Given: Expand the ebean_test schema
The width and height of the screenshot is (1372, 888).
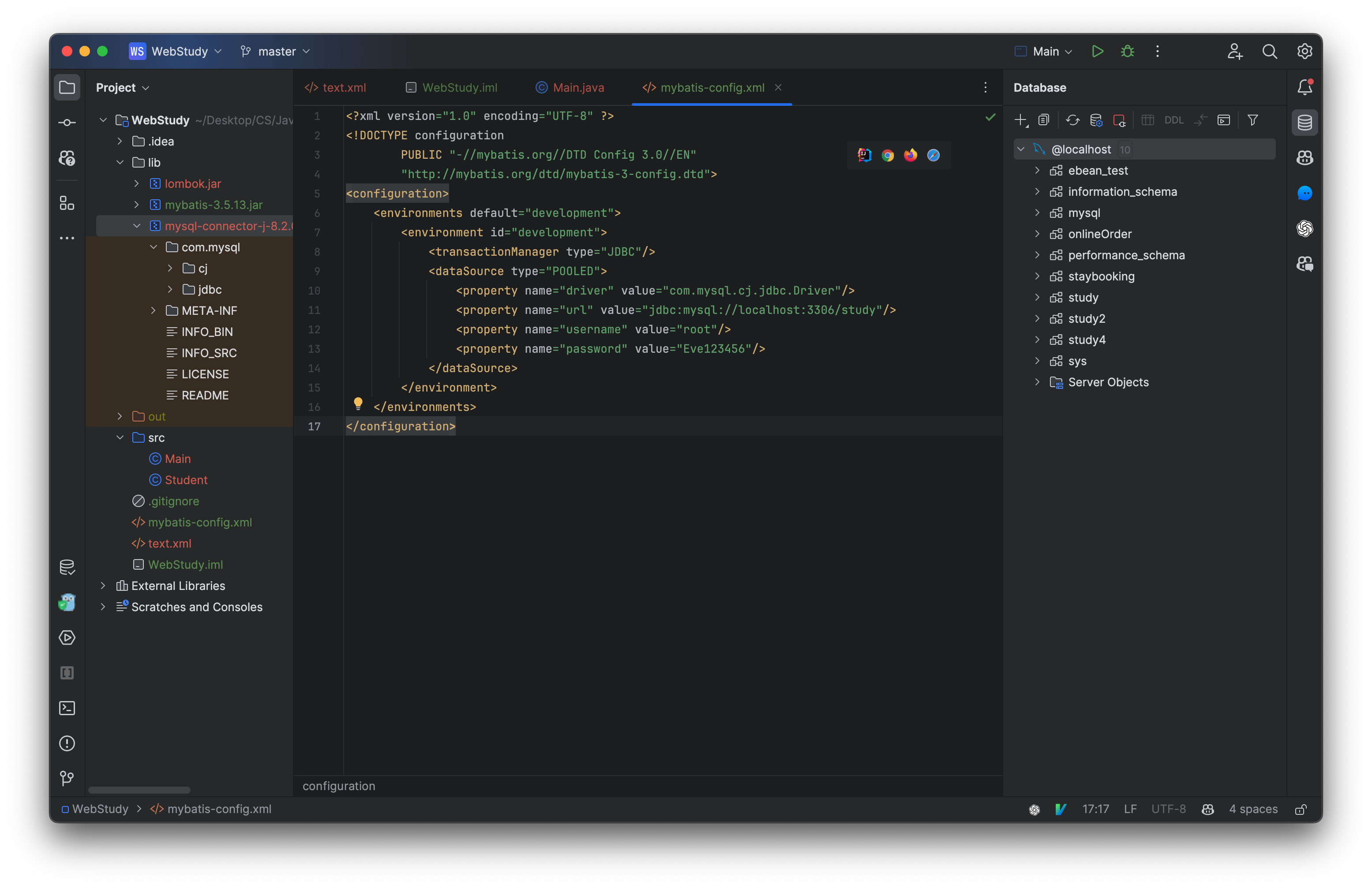Looking at the screenshot, I should click(1038, 170).
